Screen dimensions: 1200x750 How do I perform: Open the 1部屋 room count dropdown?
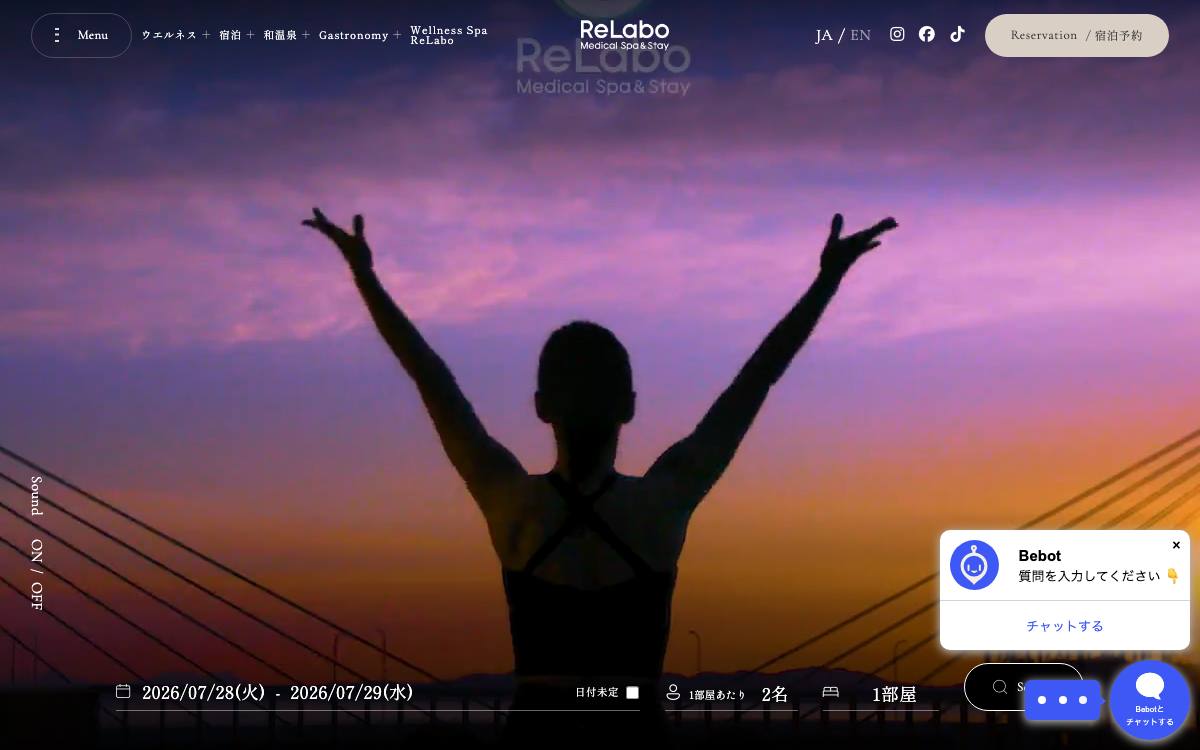click(x=894, y=694)
